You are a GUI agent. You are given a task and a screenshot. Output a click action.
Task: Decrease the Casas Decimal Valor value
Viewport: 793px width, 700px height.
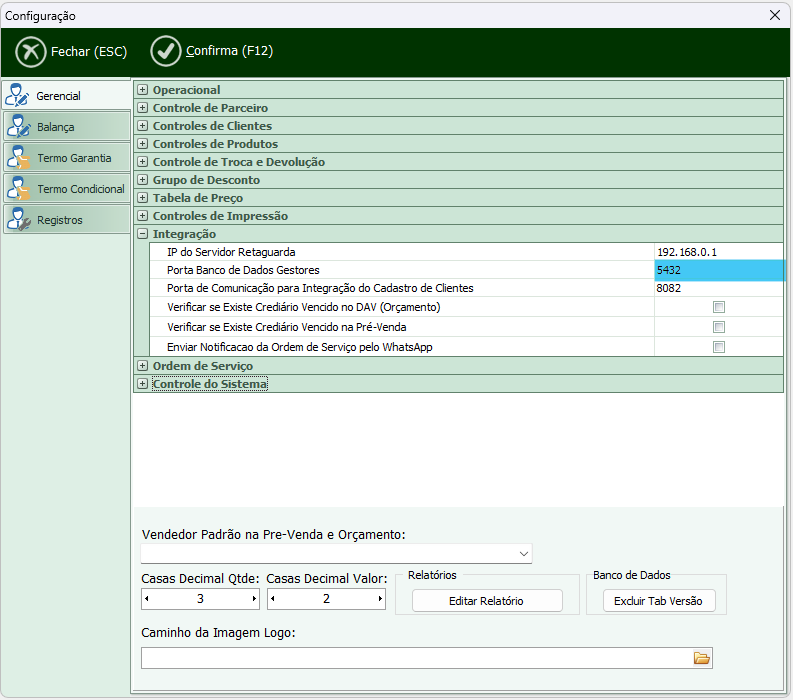coord(273,599)
